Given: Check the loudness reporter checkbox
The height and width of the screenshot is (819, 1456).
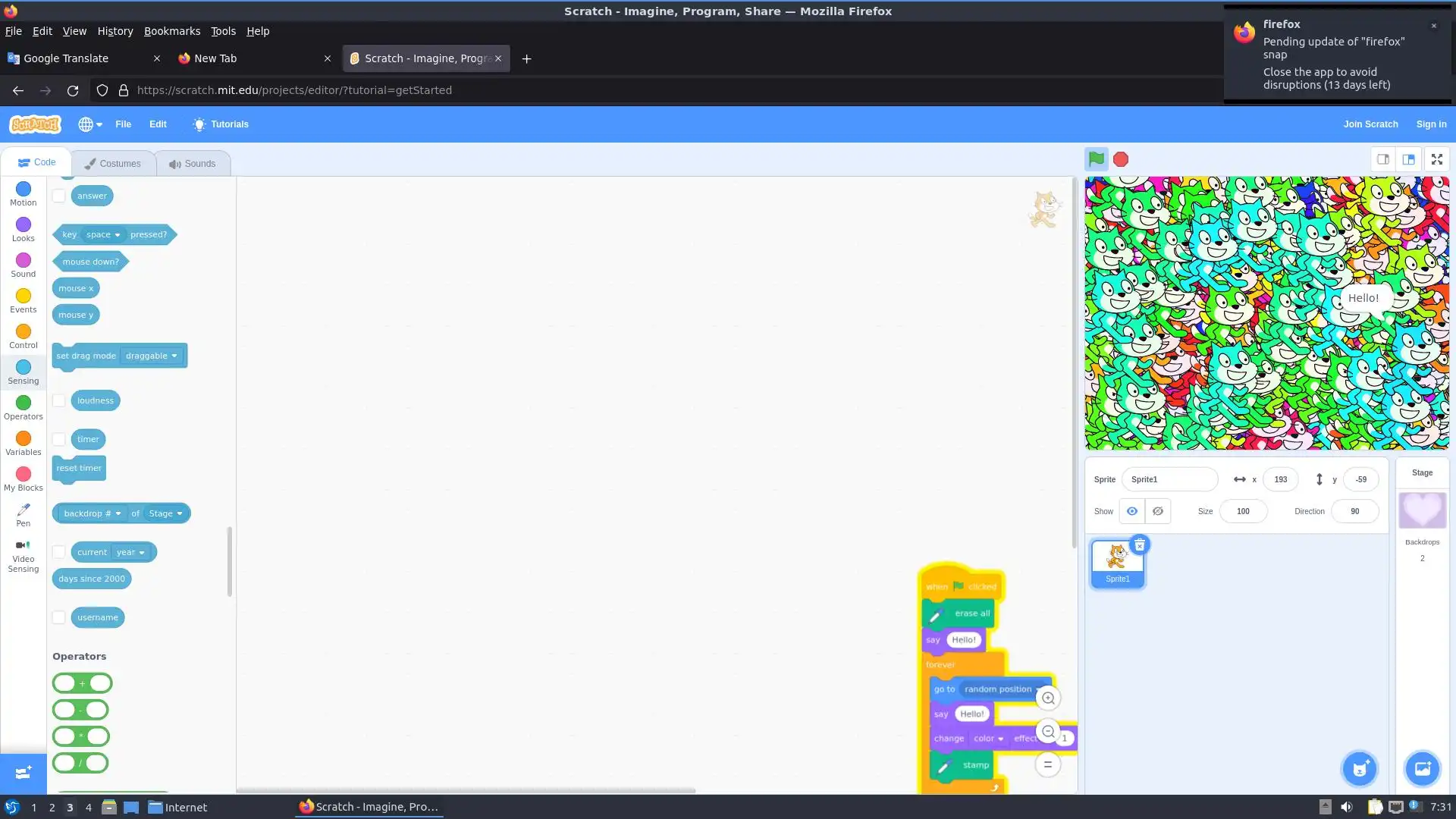Looking at the screenshot, I should point(58,400).
